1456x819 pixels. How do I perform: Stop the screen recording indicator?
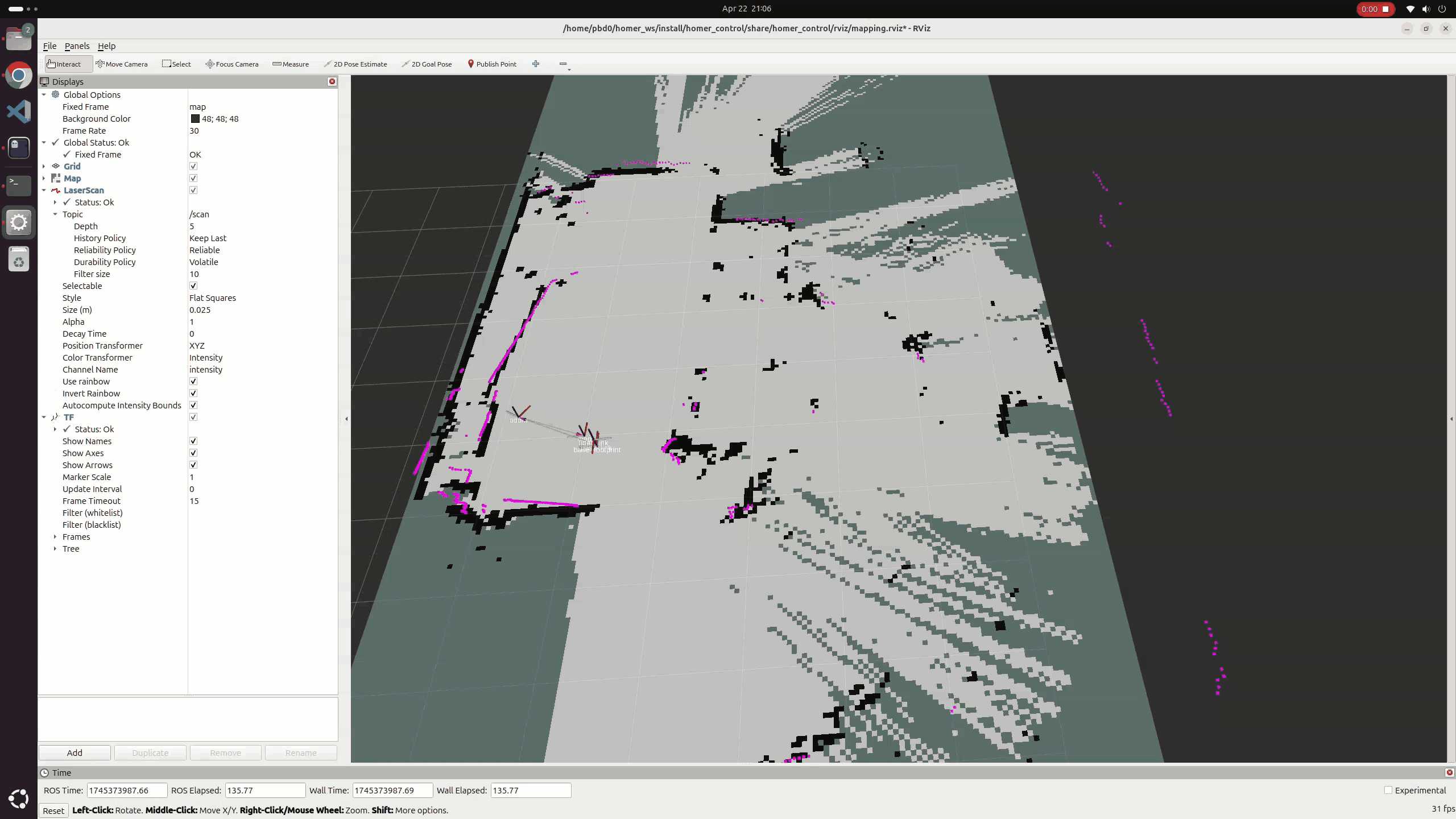1375,9
